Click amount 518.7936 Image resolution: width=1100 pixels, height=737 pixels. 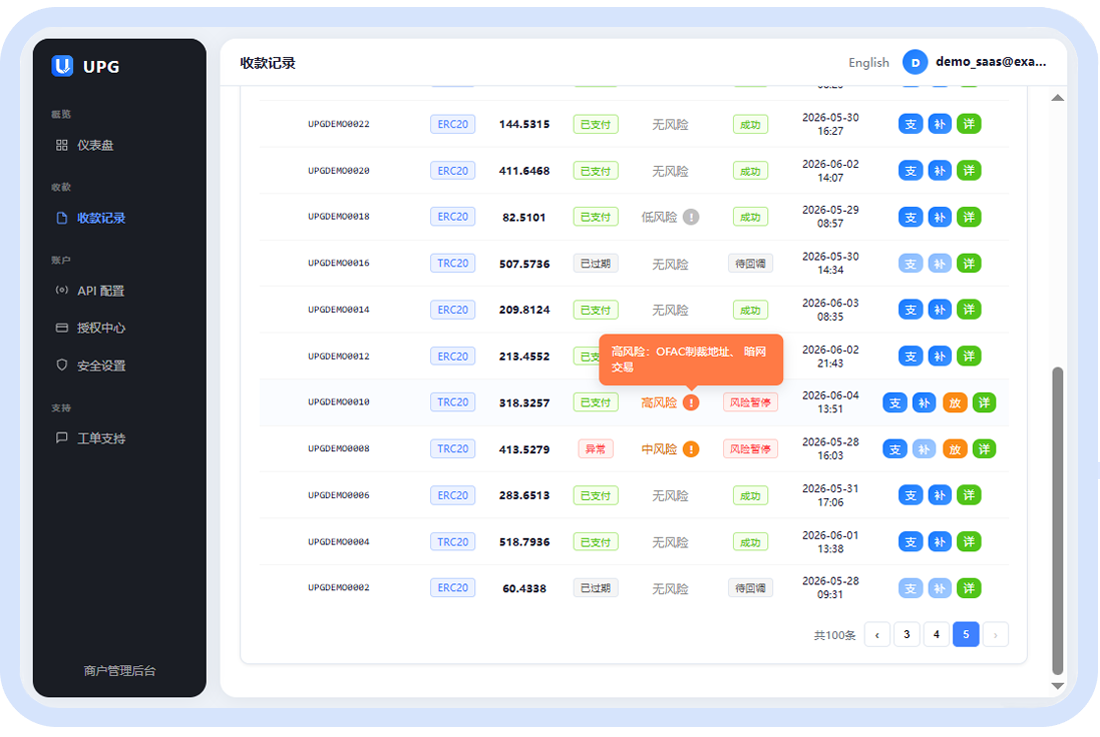524,542
